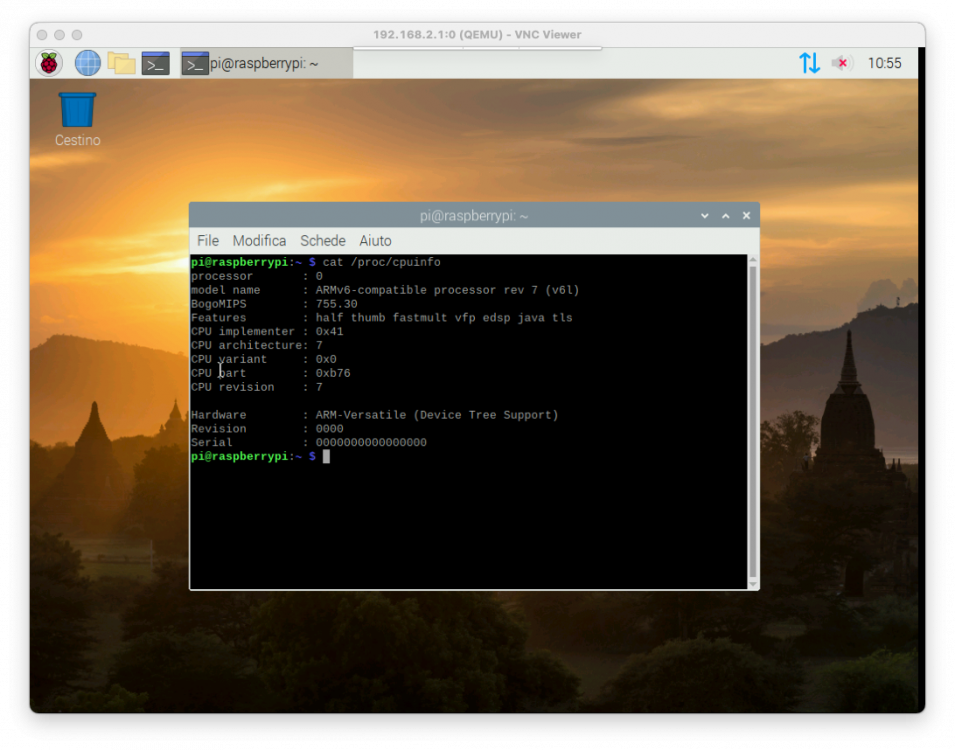Close the pi@raspberrypi terminal window
This screenshot has height=750, width=955.
click(746, 216)
